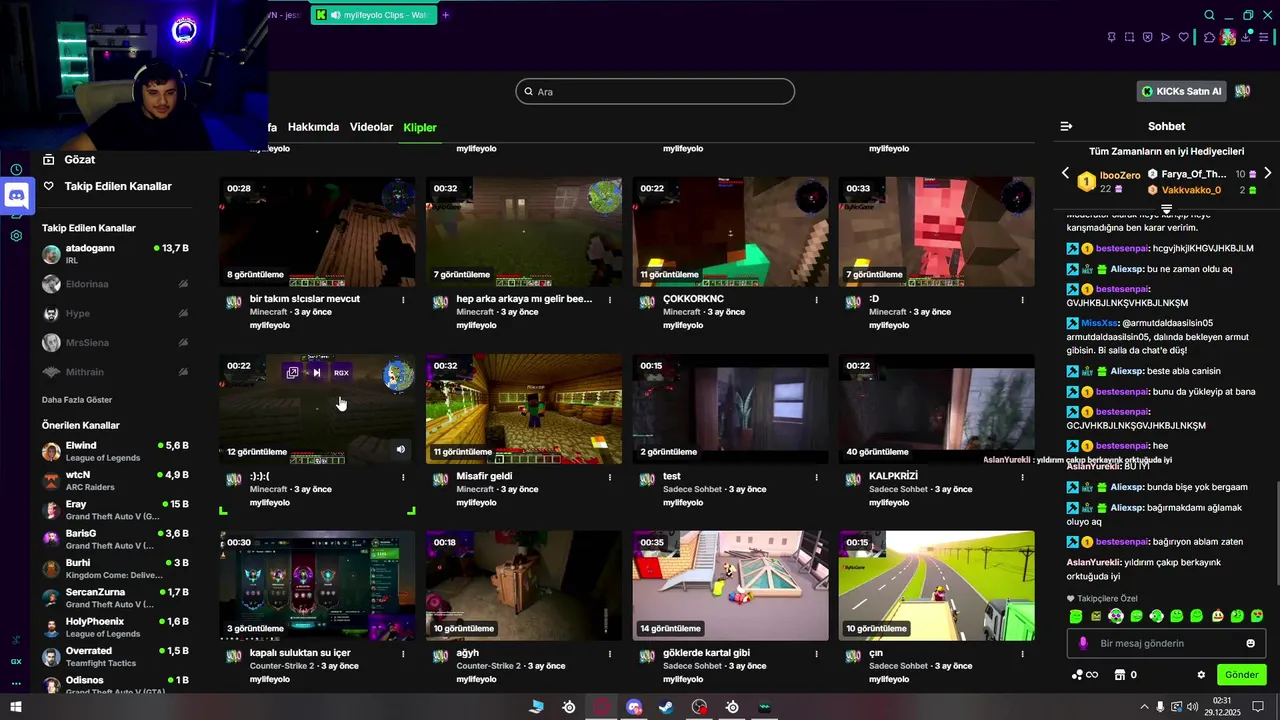Open the extensions cube icon

(x=1209, y=37)
